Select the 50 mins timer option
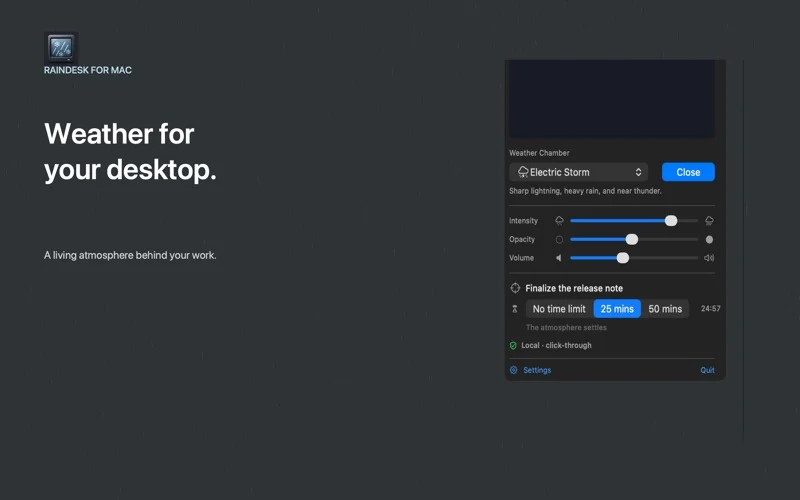Viewport: 800px width, 500px height. pyautogui.click(x=665, y=309)
